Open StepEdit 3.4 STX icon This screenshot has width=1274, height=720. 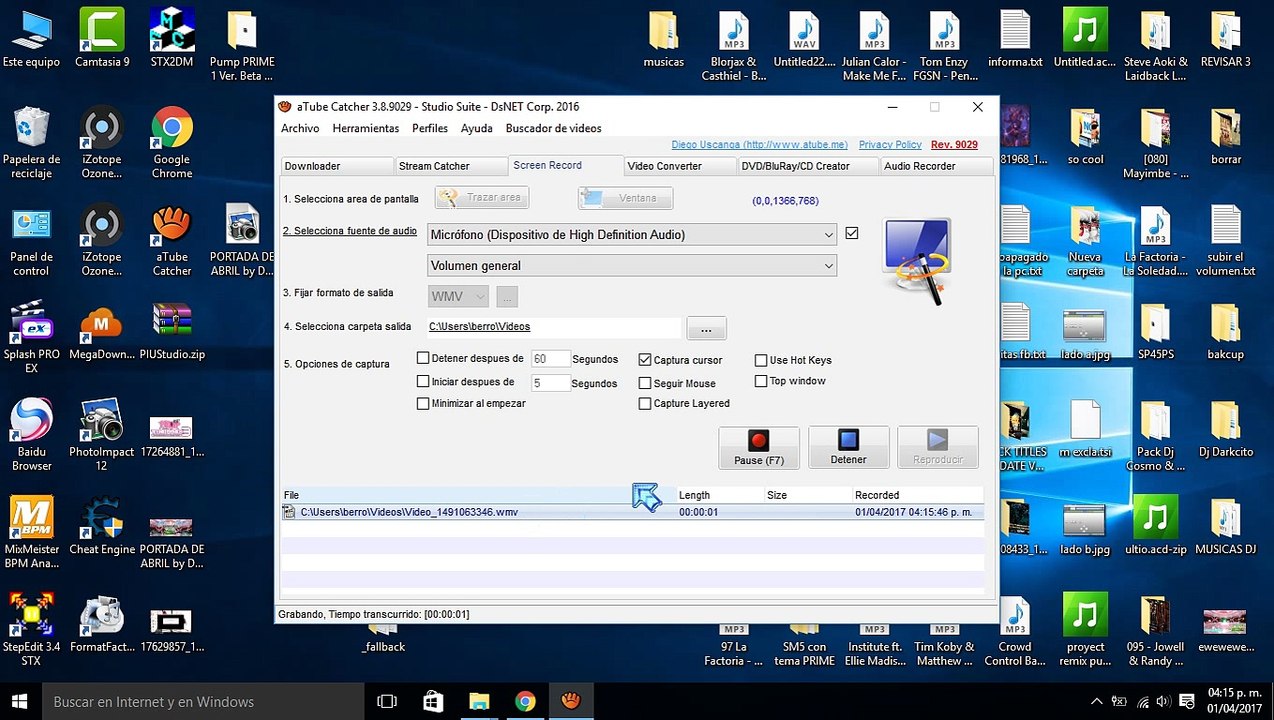coord(32,629)
